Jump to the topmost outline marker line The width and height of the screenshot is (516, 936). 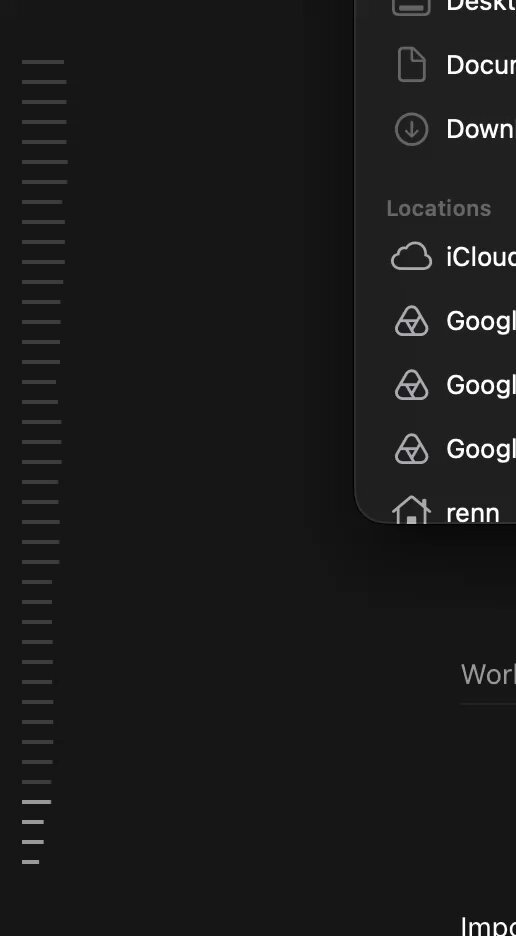(43, 62)
